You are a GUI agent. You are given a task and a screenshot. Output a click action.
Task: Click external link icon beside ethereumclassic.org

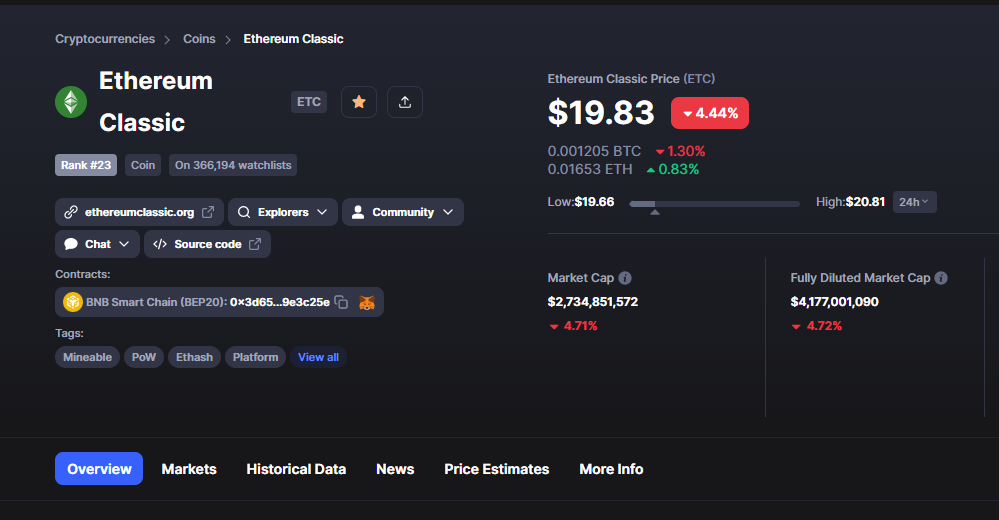tap(208, 212)
